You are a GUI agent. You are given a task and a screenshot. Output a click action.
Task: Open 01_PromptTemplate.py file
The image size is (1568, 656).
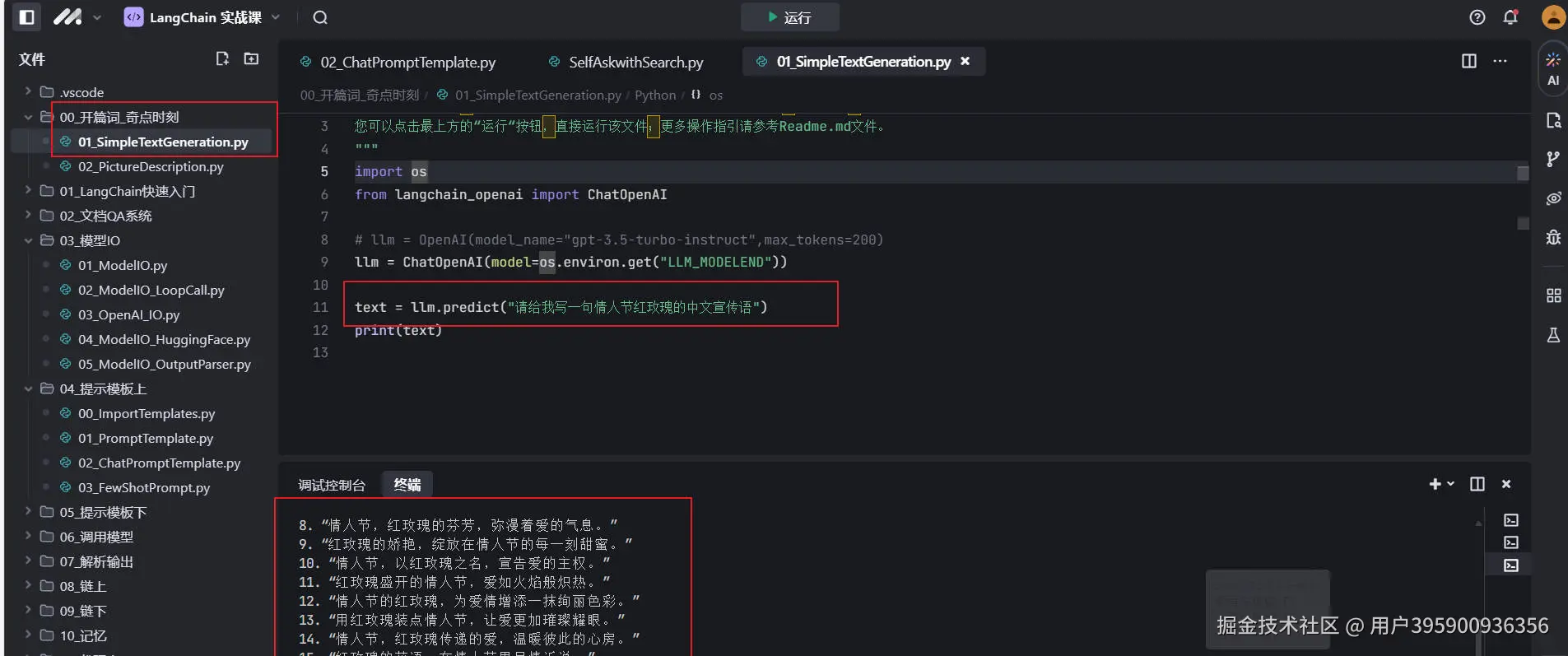145,438
